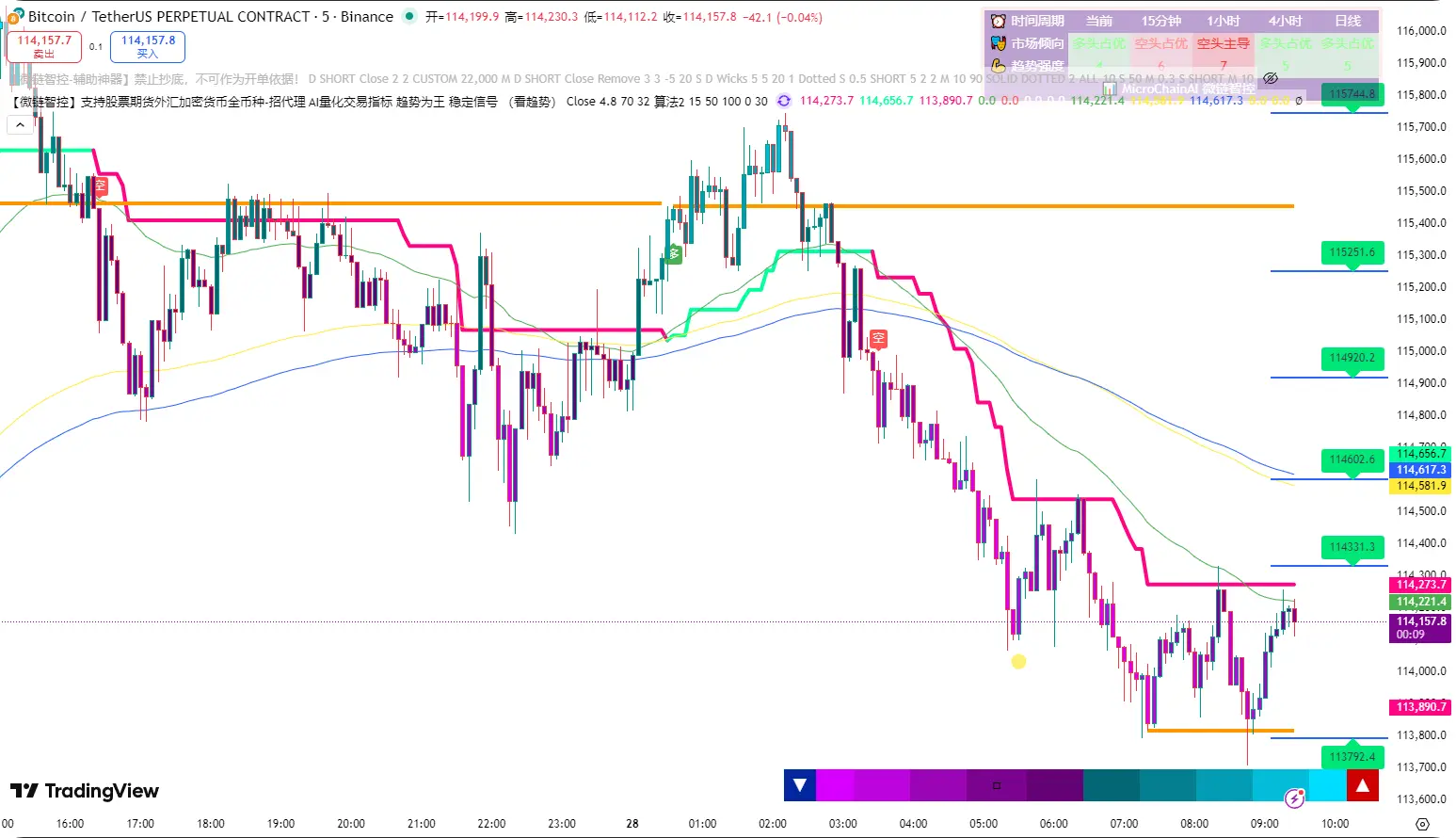Image resolution: width=1456 pixels, height=838 pixels.
Task: Click the small square marker in color bar
Action: click(997, 785)
